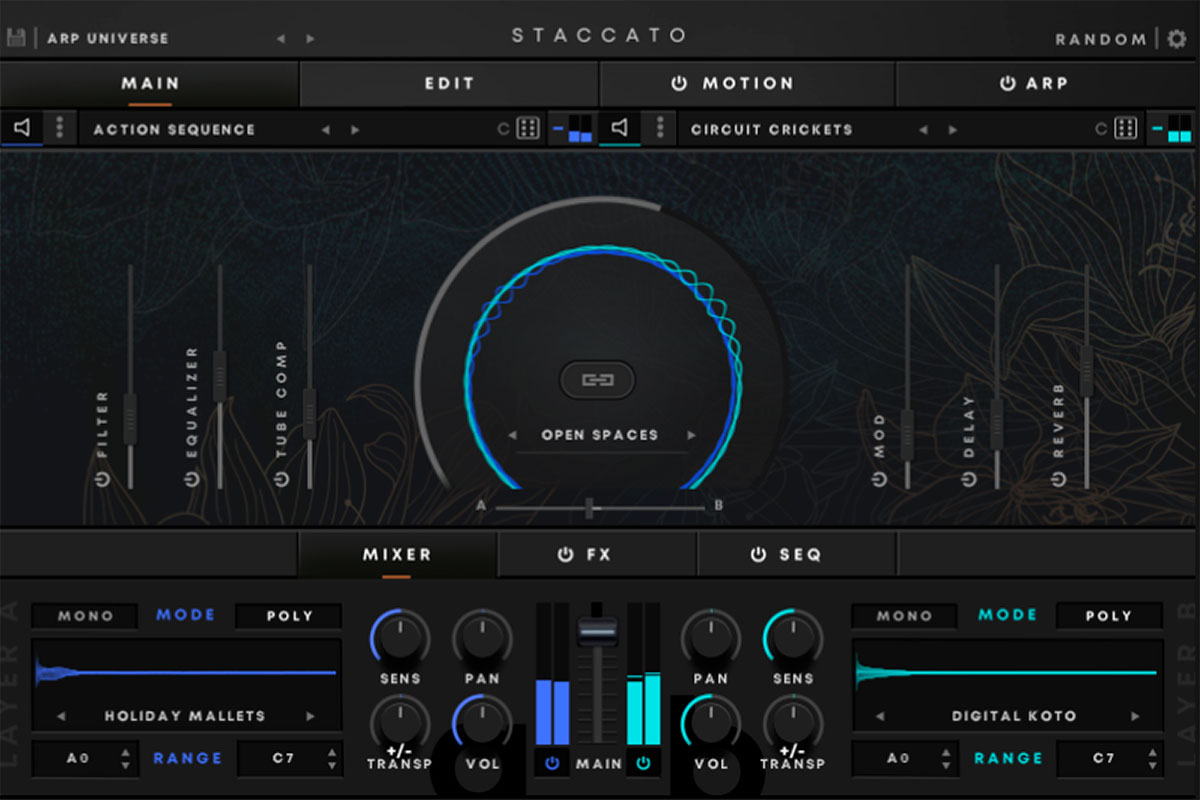This screenshot has height=800, width=1200.
Task: Toggle Filter power button
Action: click(102, 479)
